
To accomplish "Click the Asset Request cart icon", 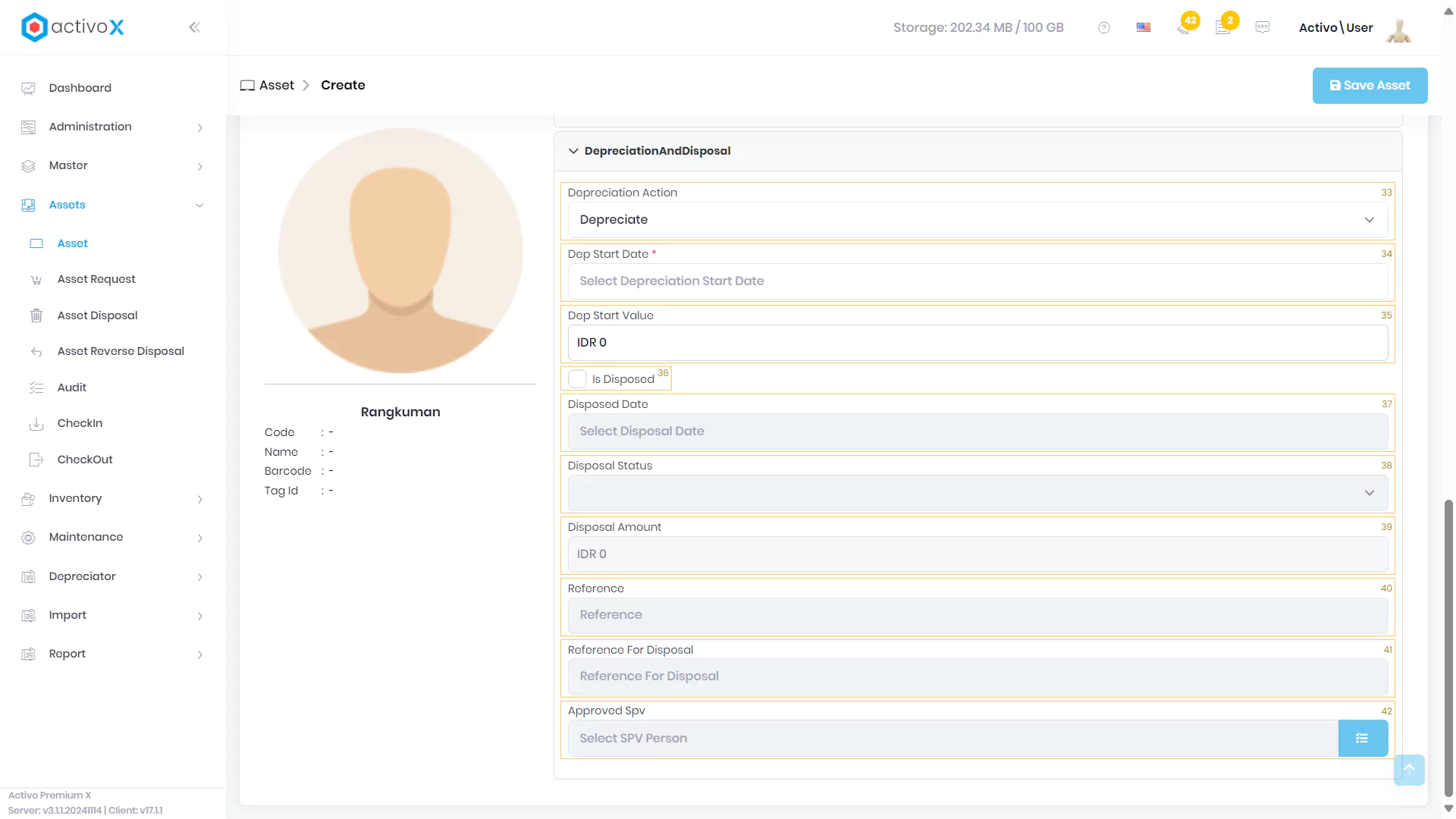I will tap(36, 280).
